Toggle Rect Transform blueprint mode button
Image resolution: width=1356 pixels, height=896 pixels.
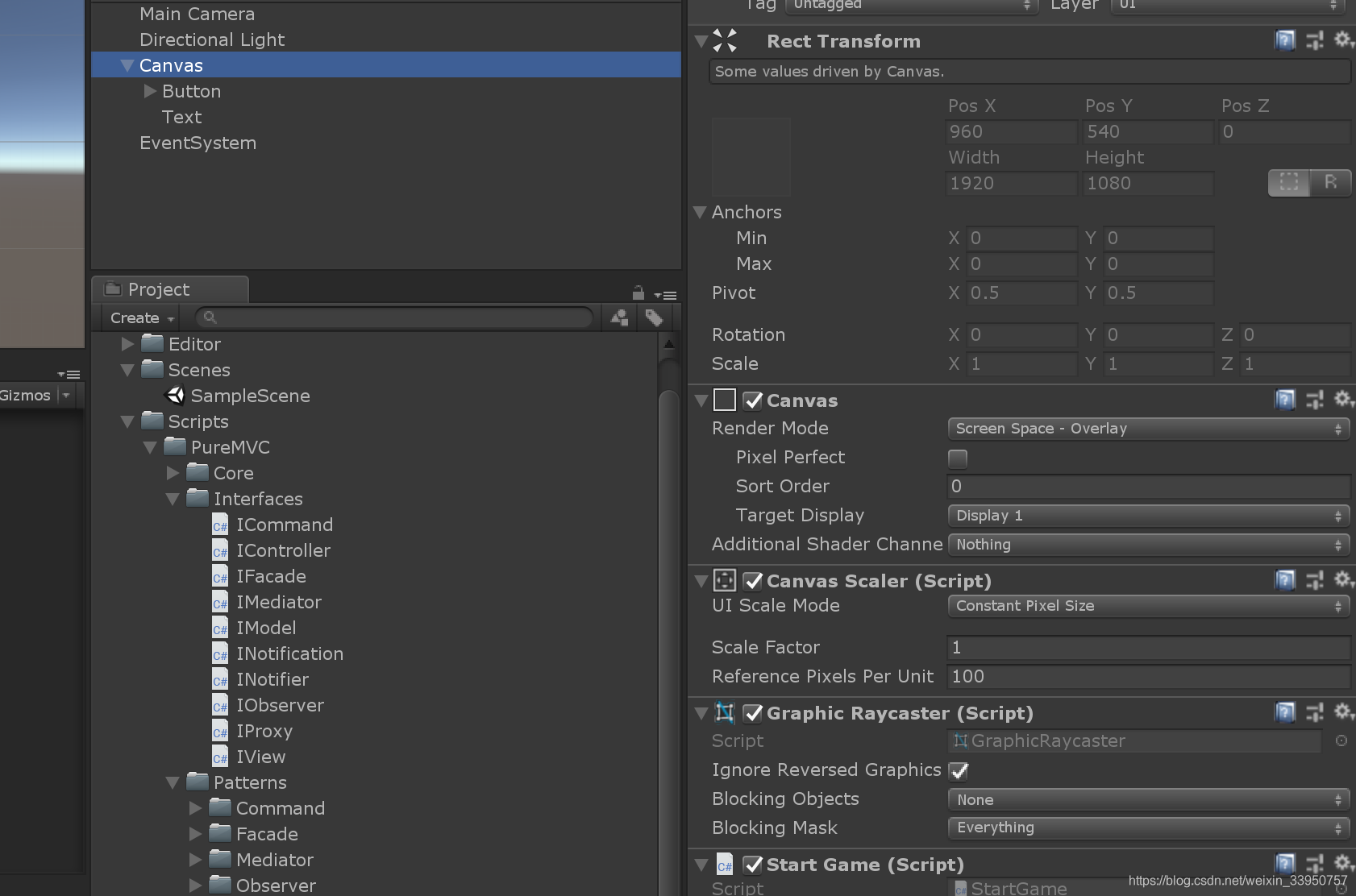[x=1289, y=183]
